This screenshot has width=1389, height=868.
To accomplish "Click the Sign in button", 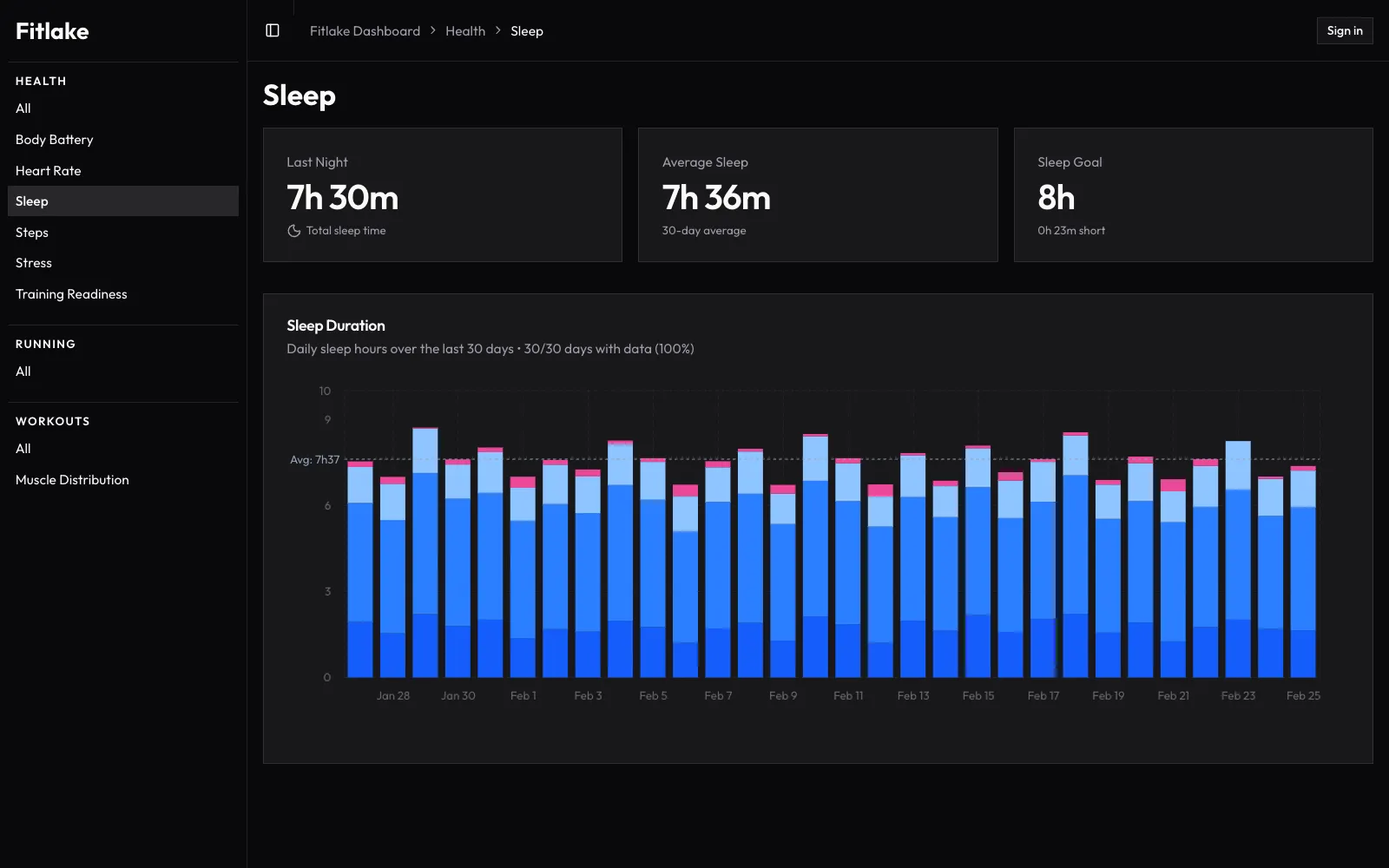I will click(x=1345, y=30).
